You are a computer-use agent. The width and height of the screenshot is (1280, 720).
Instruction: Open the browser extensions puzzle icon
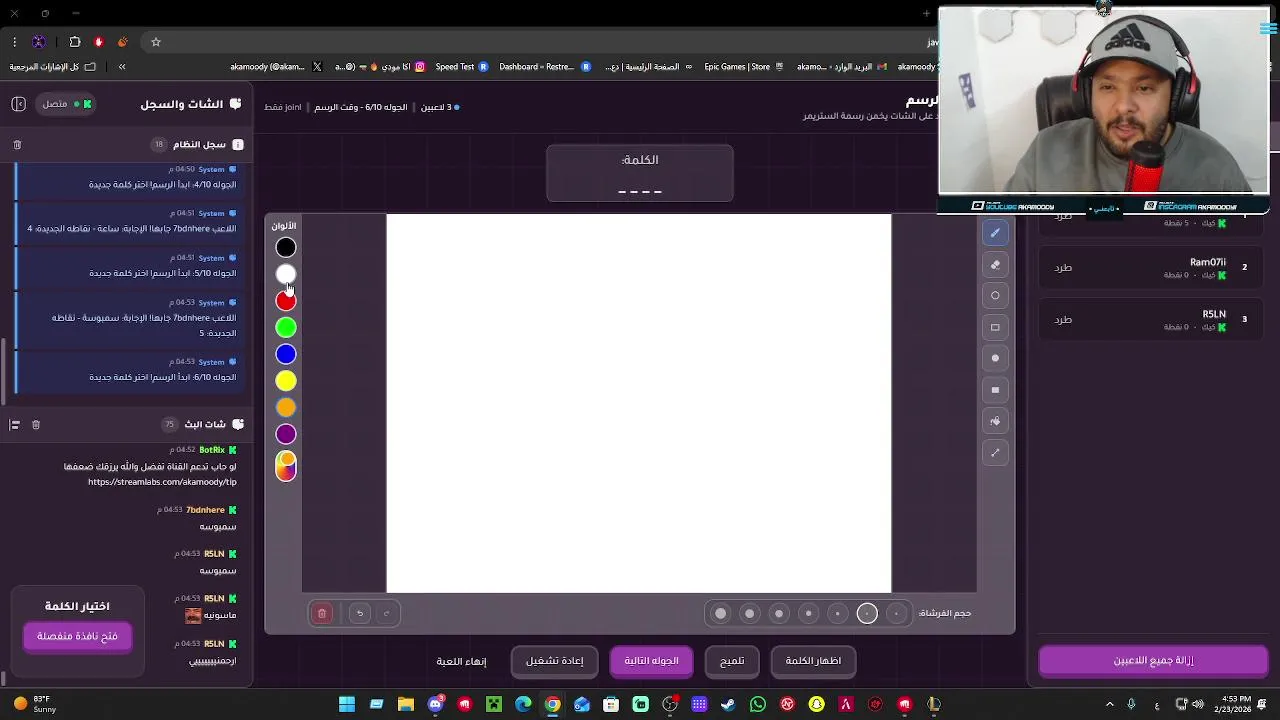(x=75, y=42)
